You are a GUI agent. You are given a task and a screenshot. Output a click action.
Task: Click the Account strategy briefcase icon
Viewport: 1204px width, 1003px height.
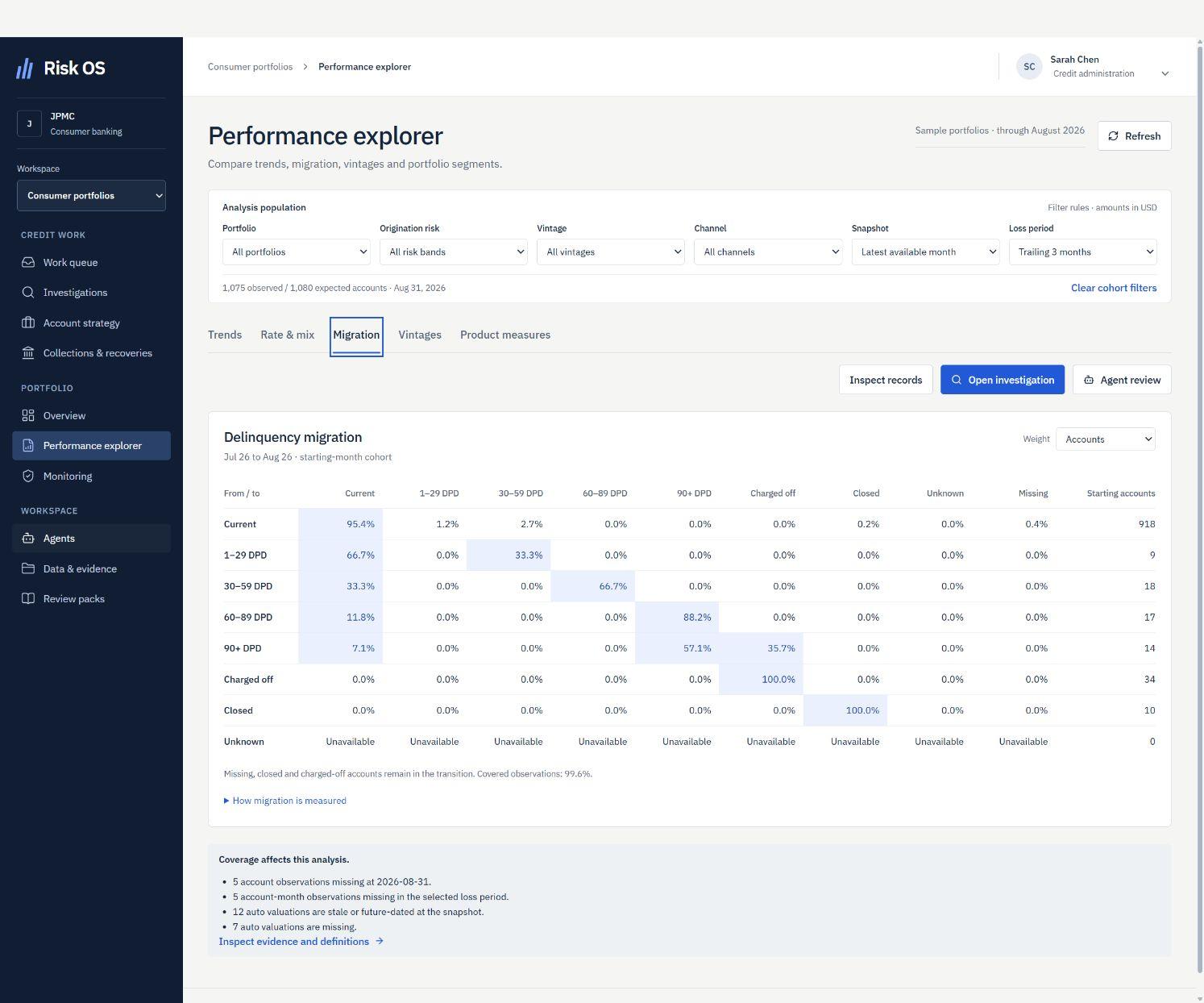(x=28, y=323)
